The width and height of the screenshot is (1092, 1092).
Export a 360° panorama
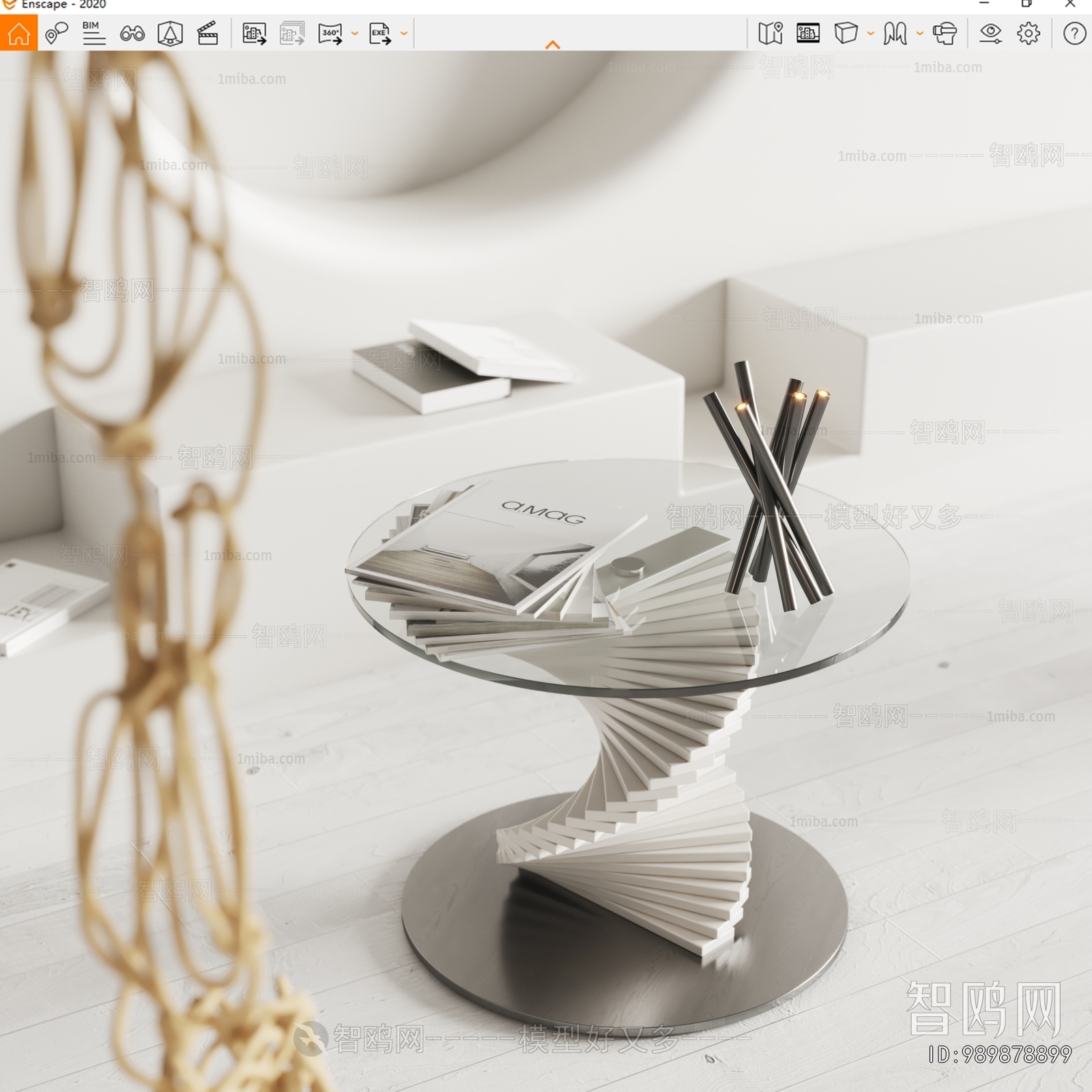(x=330, y=33)
